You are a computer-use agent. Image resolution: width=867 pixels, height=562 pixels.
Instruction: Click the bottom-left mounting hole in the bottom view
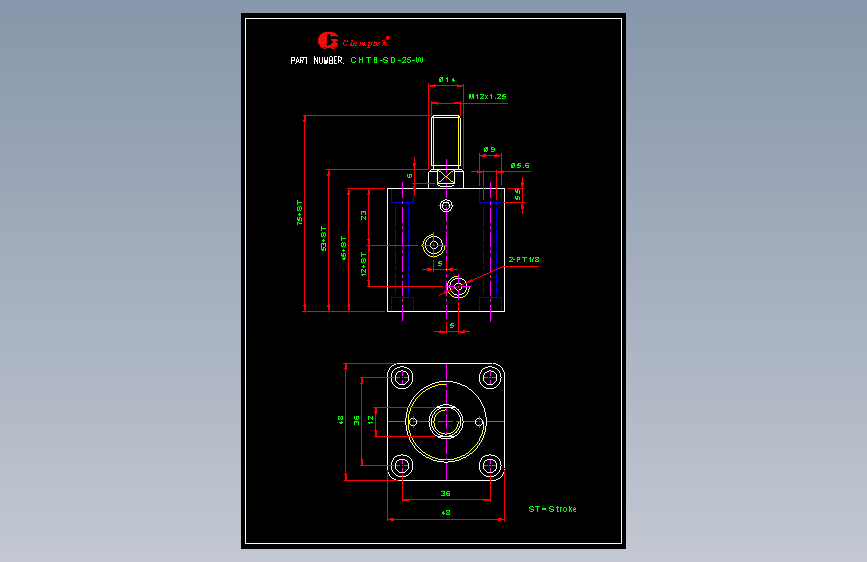coord(402,466)
